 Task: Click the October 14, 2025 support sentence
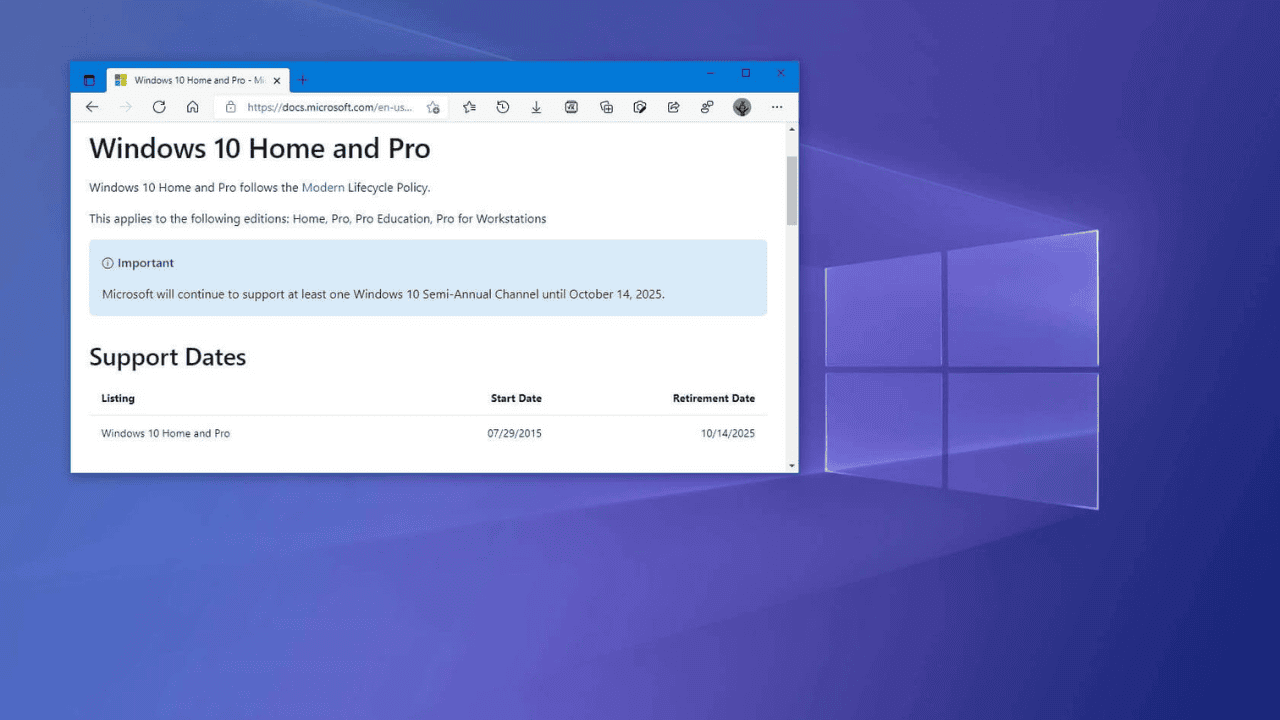384,294
